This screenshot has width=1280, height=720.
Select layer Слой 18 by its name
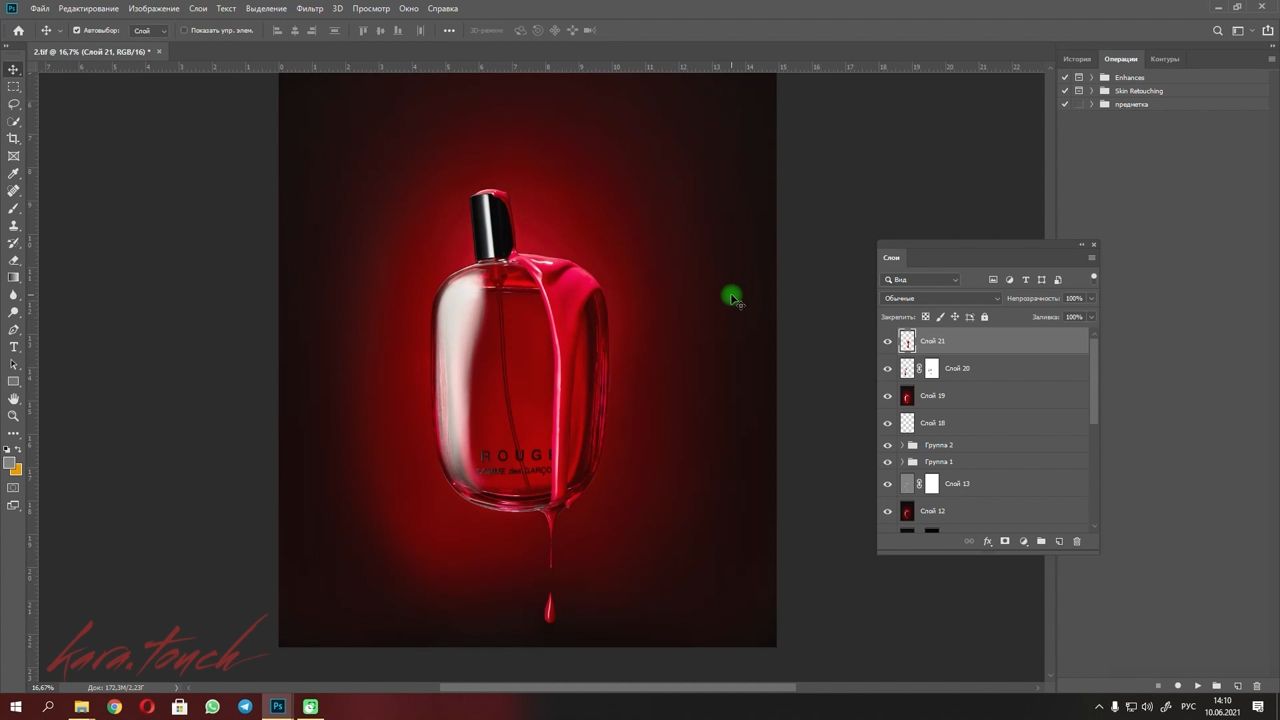[932, 423]
